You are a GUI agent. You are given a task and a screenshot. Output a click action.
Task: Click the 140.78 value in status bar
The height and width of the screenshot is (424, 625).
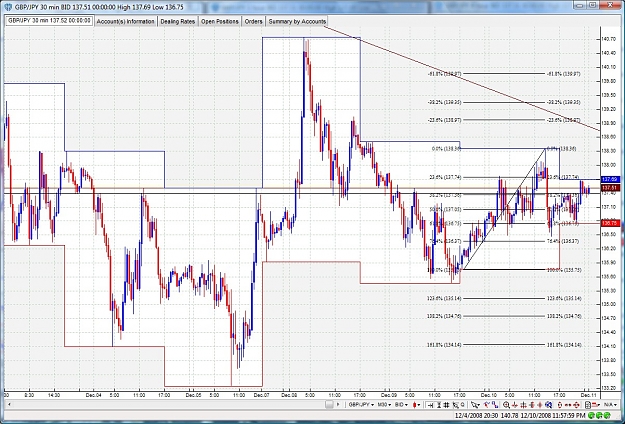click(509, 416)
